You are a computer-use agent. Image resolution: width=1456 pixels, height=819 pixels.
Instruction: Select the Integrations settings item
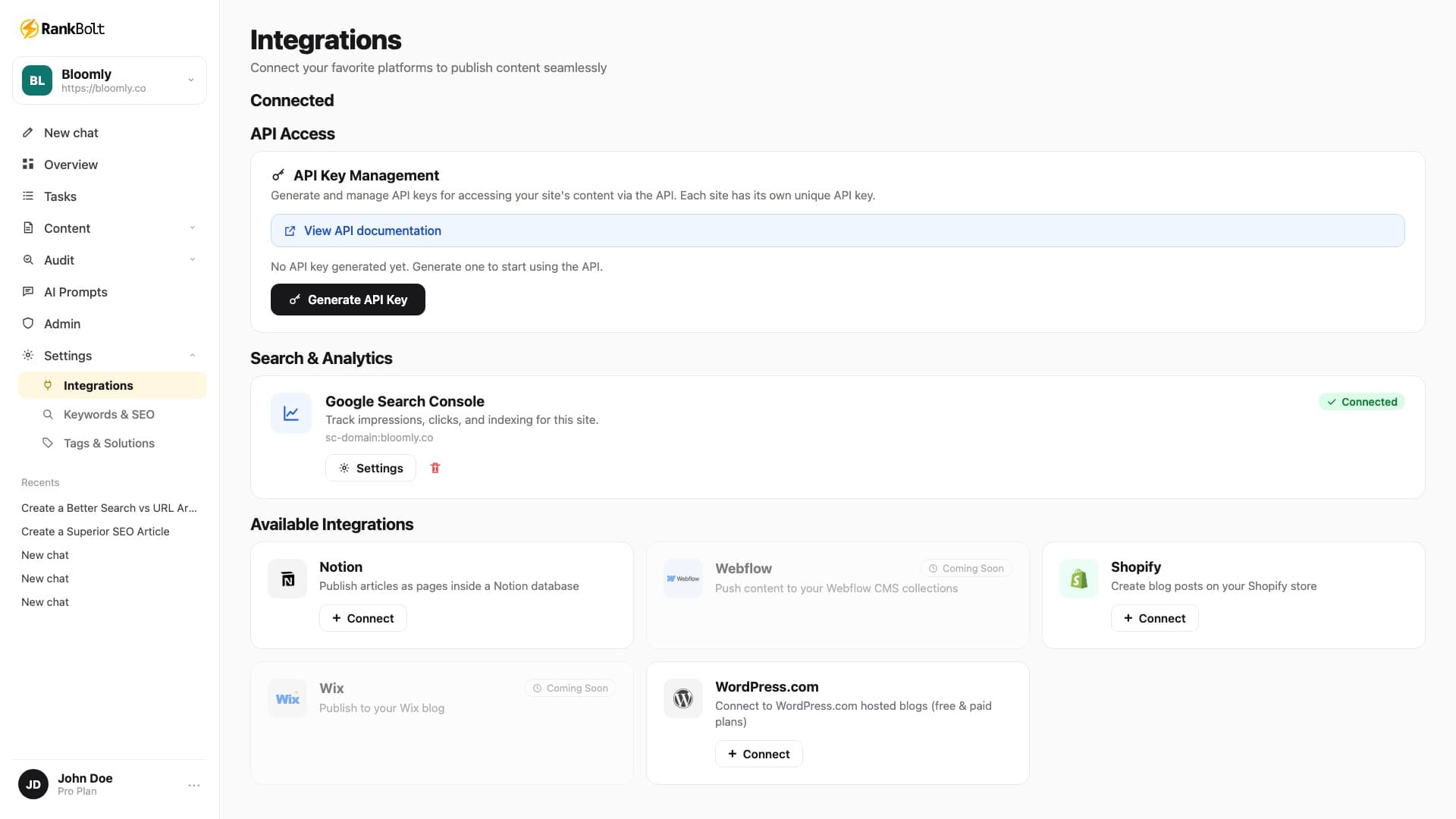(x=112, y=385)
